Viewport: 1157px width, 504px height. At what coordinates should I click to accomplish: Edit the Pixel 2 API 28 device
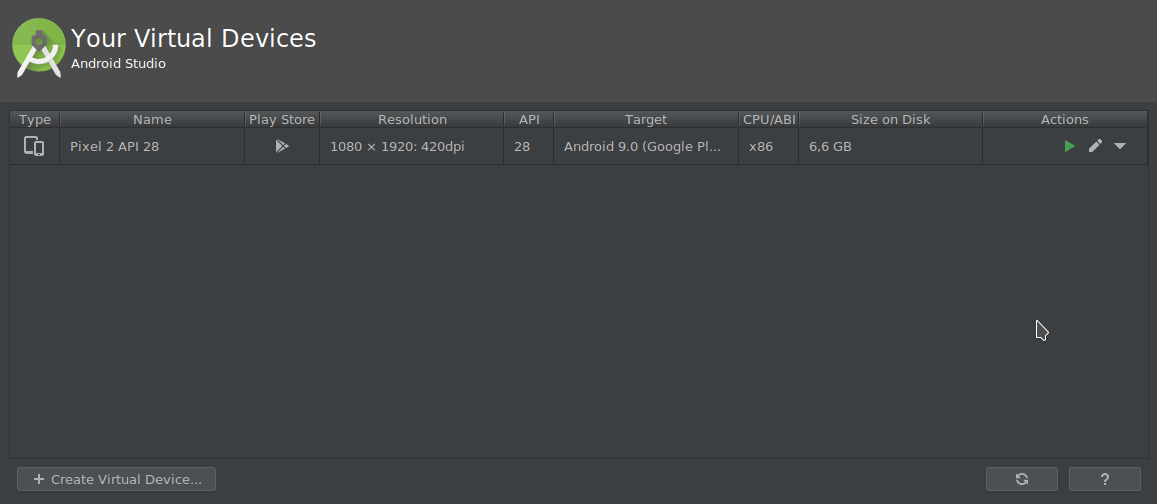pos(1095,146)
